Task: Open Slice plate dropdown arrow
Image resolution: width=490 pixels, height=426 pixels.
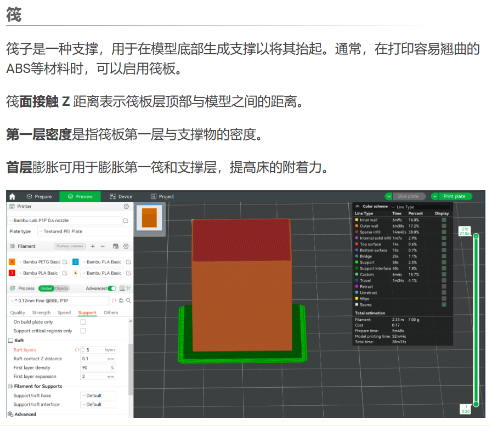Action: (389, 196)
